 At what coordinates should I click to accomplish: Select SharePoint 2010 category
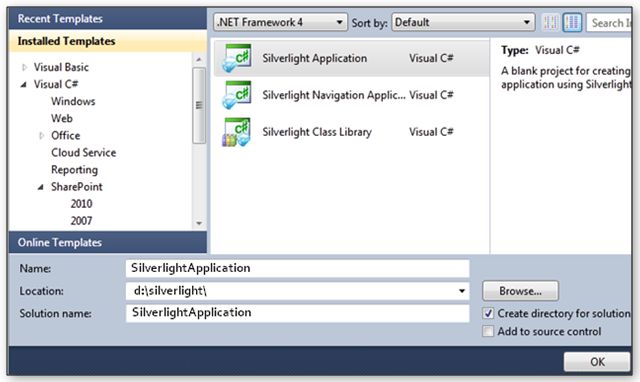click(81, 204)
